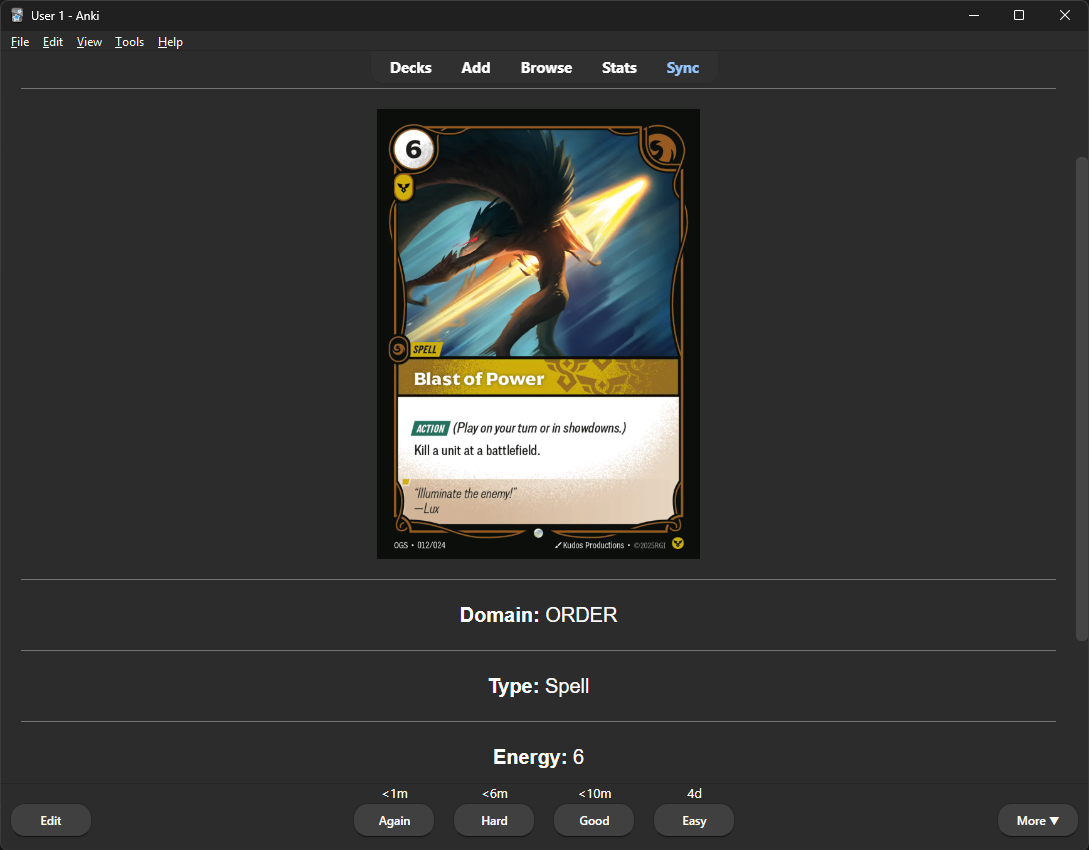Viewport: 1089px width, 850px height.
Task: Click the Blast of Power card image
Action: click(x=538, y=333)
